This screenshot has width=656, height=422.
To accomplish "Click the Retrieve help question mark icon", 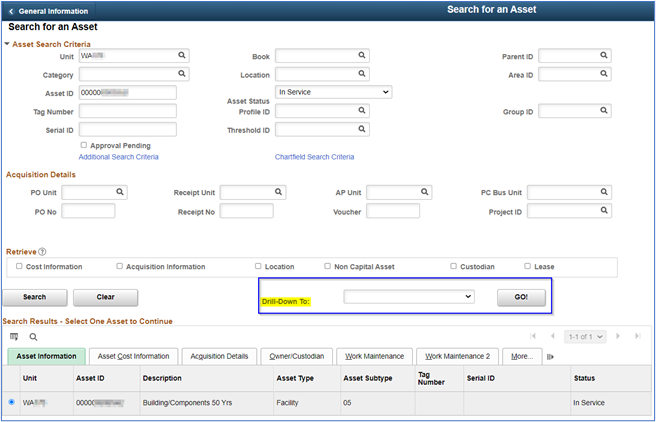I will click(42, 252).
